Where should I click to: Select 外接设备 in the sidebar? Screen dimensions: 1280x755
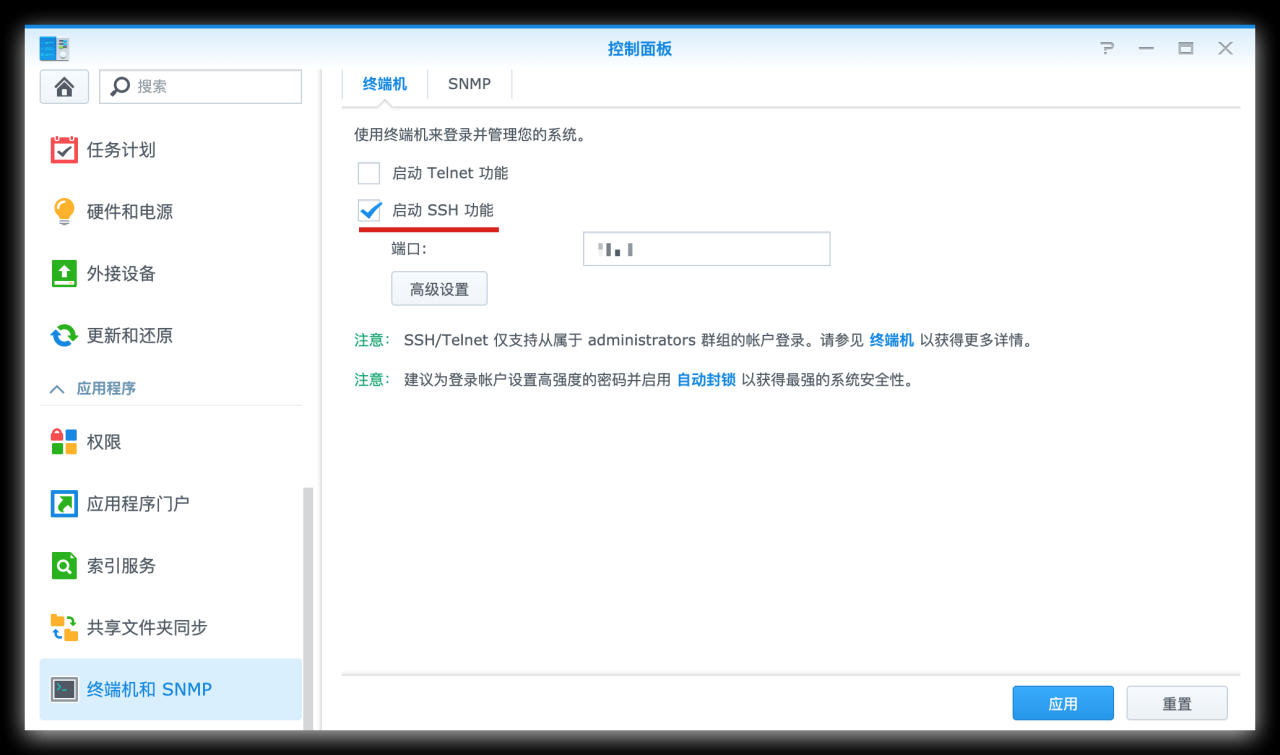[x=171, y=274]
